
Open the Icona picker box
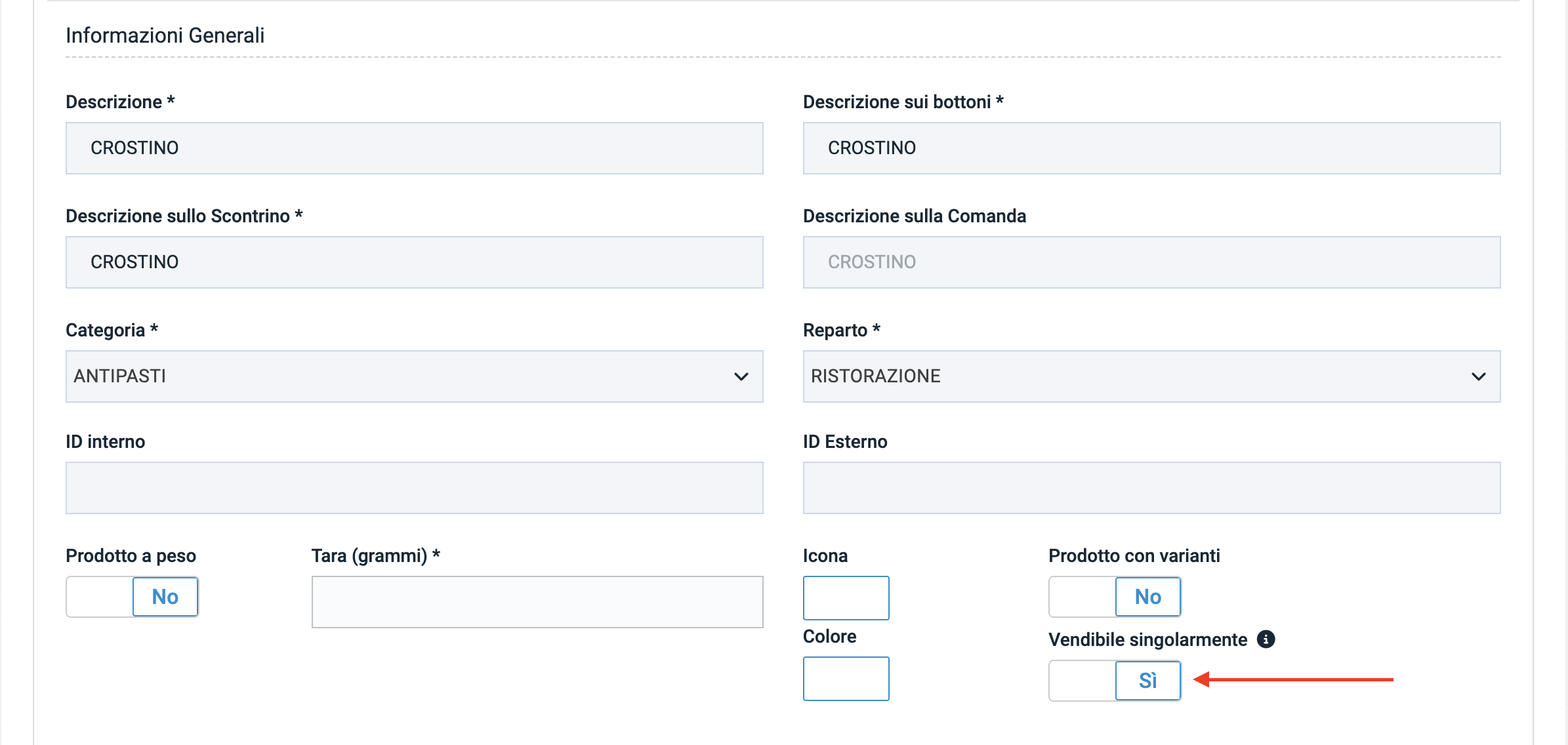tap(846, 597)
